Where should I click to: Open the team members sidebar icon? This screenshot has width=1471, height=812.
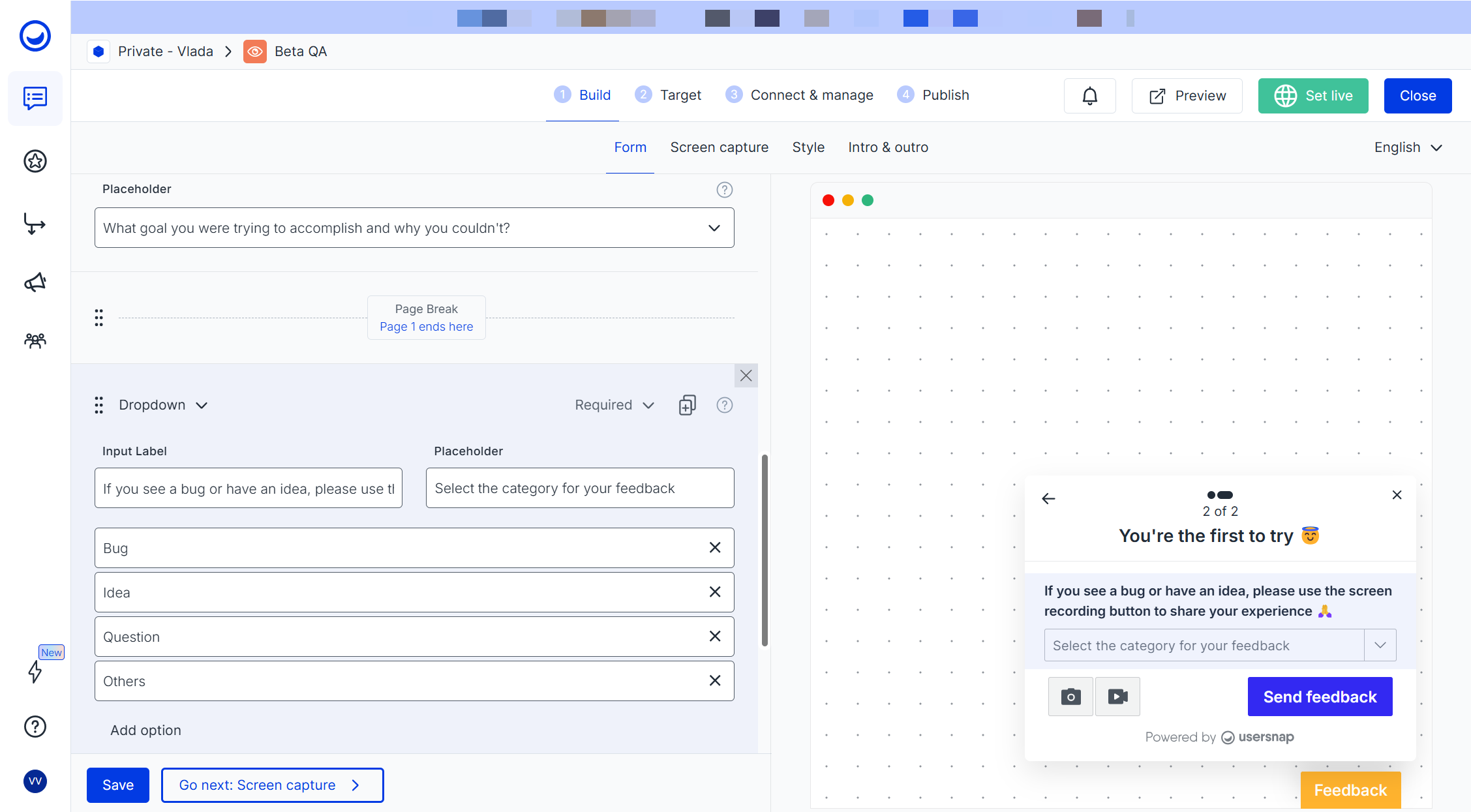(35, 340)
